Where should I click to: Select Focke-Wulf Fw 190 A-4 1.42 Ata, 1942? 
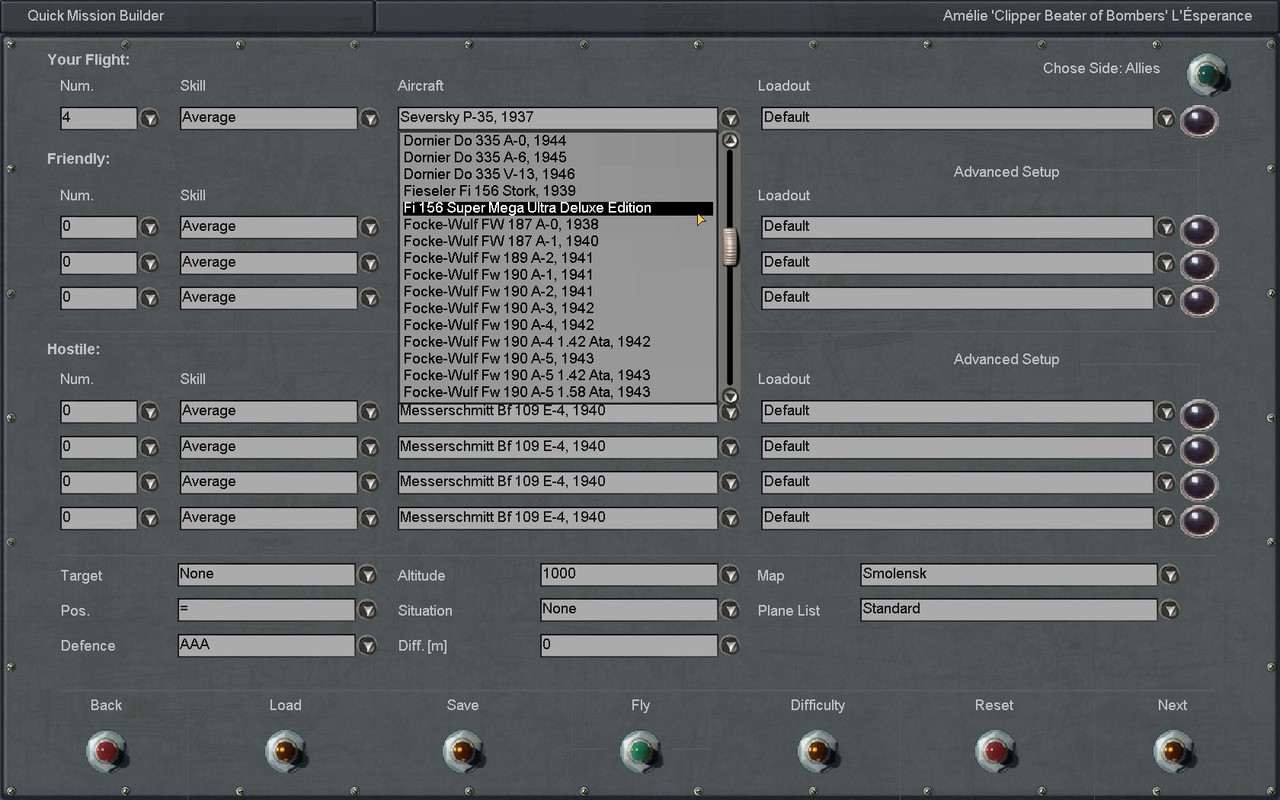tap(557, 342)
